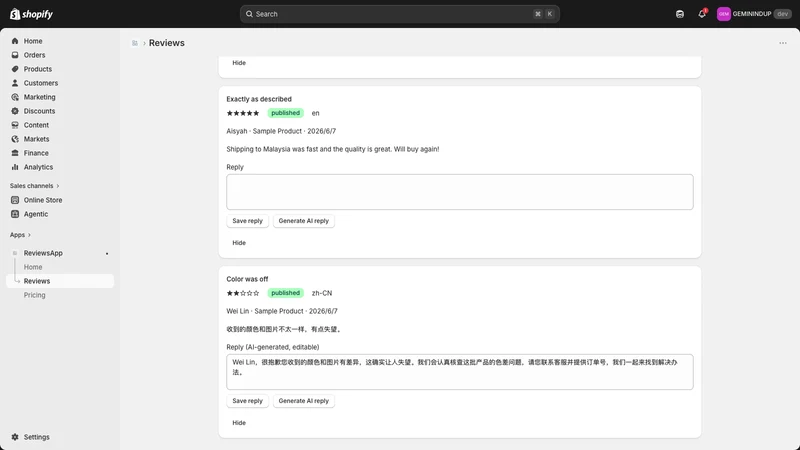Image resolution: width=800 pixels, height=450 pixels.
Task: Open the Orders icon in sidebar
Action: pyautogui.click(x=15, y=55)
